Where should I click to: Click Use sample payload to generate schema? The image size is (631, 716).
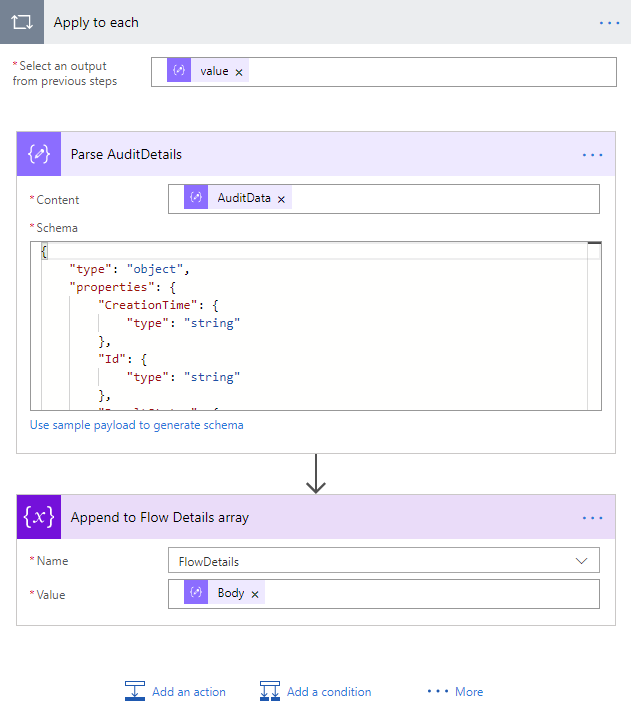(x=137, y=425)
